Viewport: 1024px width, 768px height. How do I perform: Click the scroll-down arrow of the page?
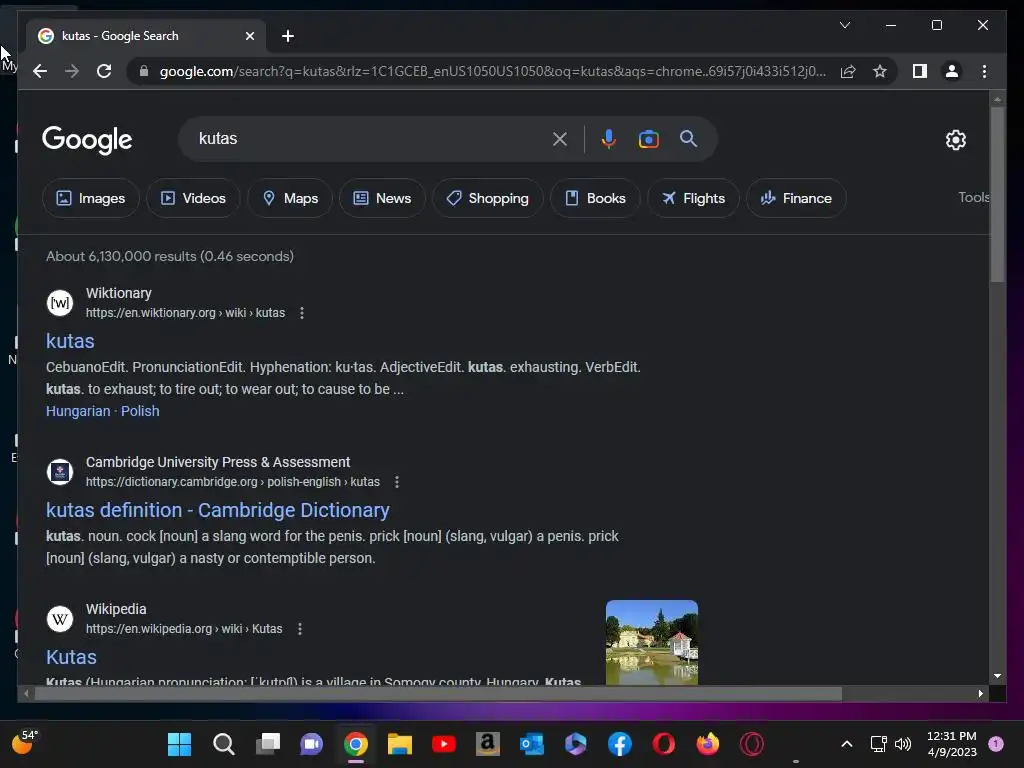pyautogui.click(x=997, y=676)
